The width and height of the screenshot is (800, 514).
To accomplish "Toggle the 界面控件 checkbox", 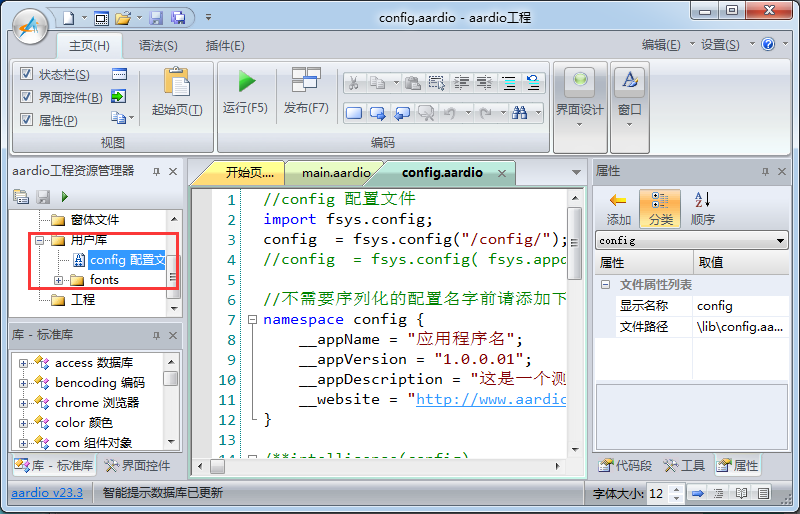I will tap(27, 97).
